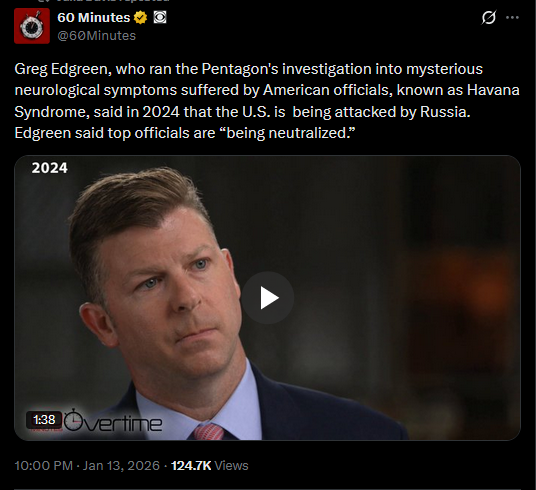
Task: Click the Overtime logo in the video
Action: pos(113,421)
